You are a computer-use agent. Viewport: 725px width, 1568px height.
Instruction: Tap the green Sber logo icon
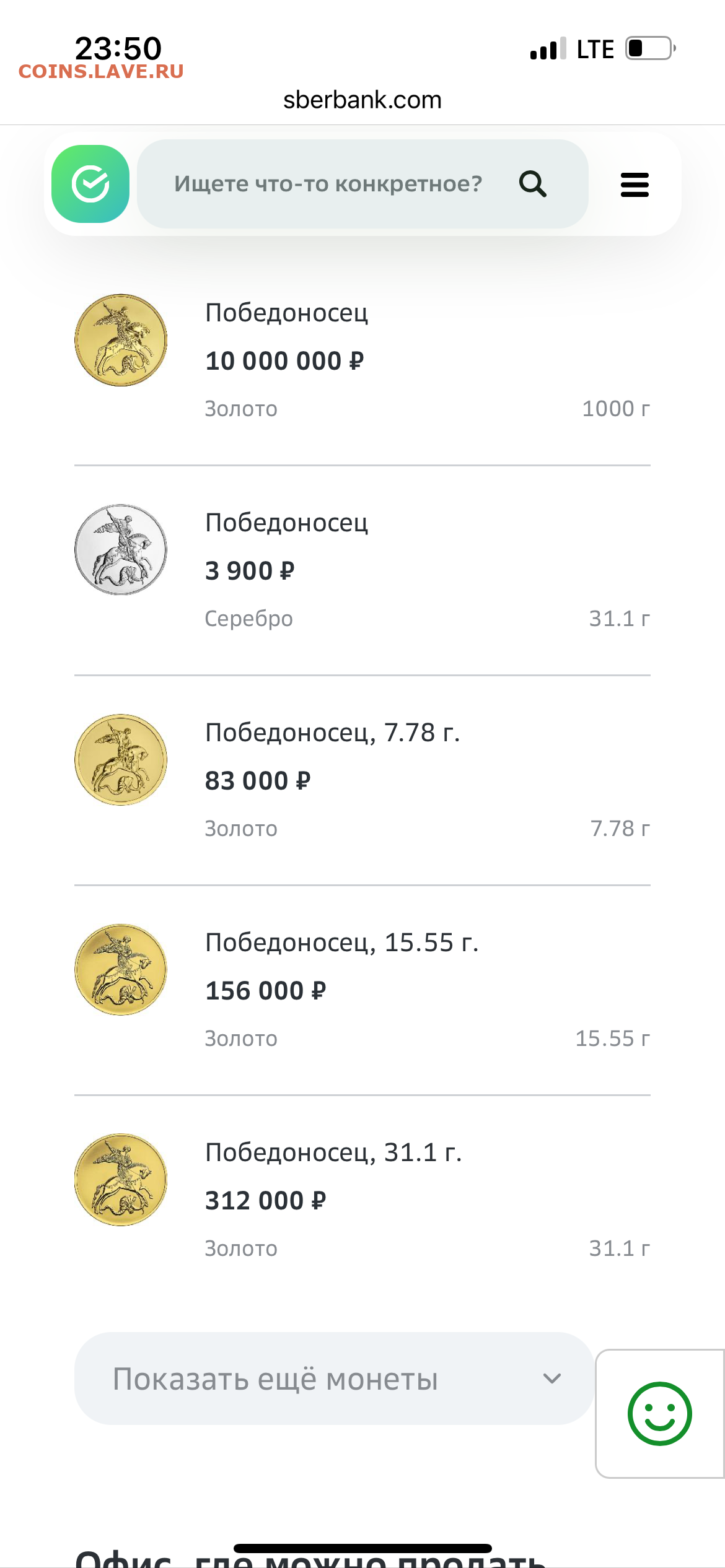point(90,184)
